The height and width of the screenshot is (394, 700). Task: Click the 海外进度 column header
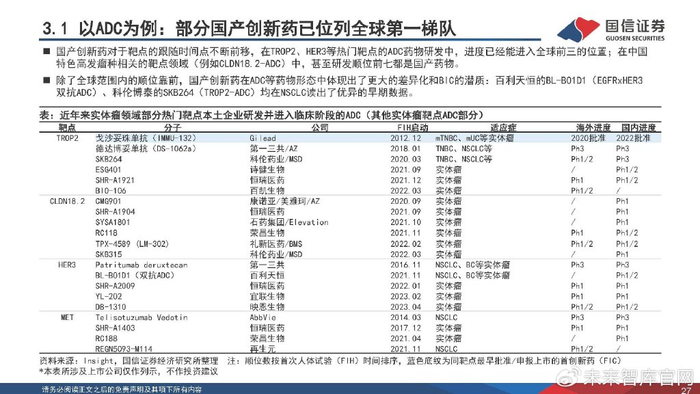click(593, 128)
